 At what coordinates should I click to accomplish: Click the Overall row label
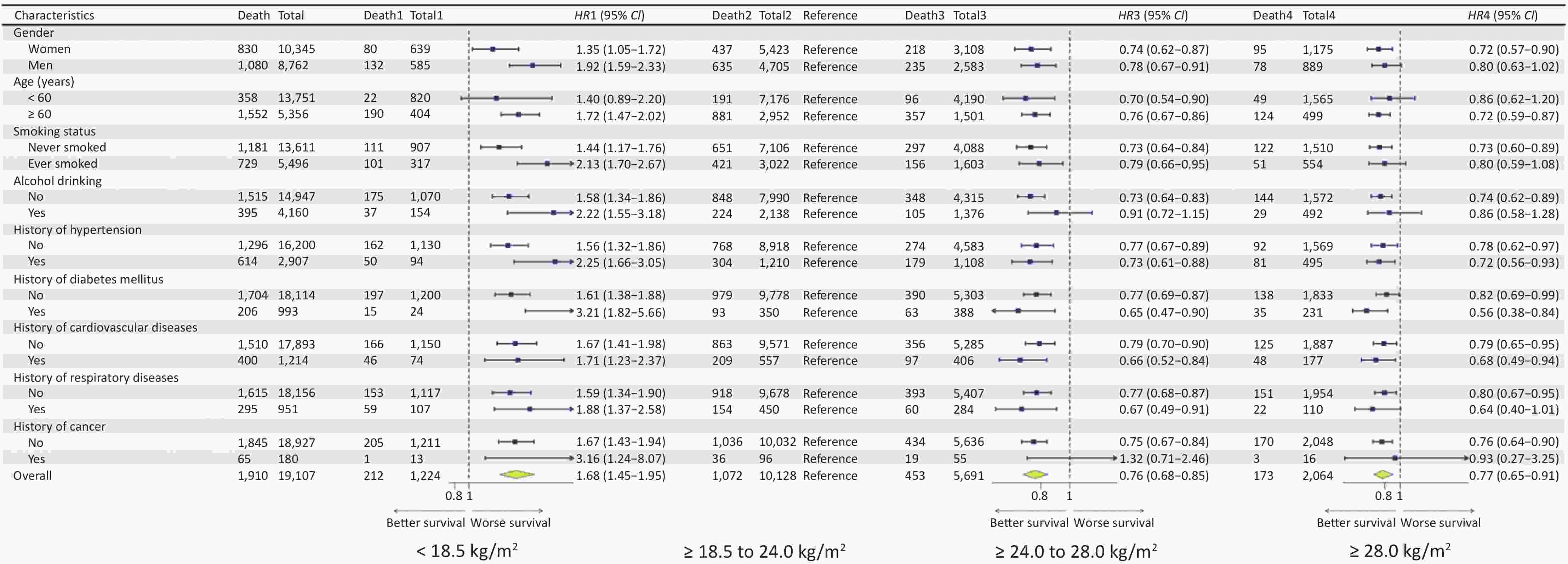[32, 476]
